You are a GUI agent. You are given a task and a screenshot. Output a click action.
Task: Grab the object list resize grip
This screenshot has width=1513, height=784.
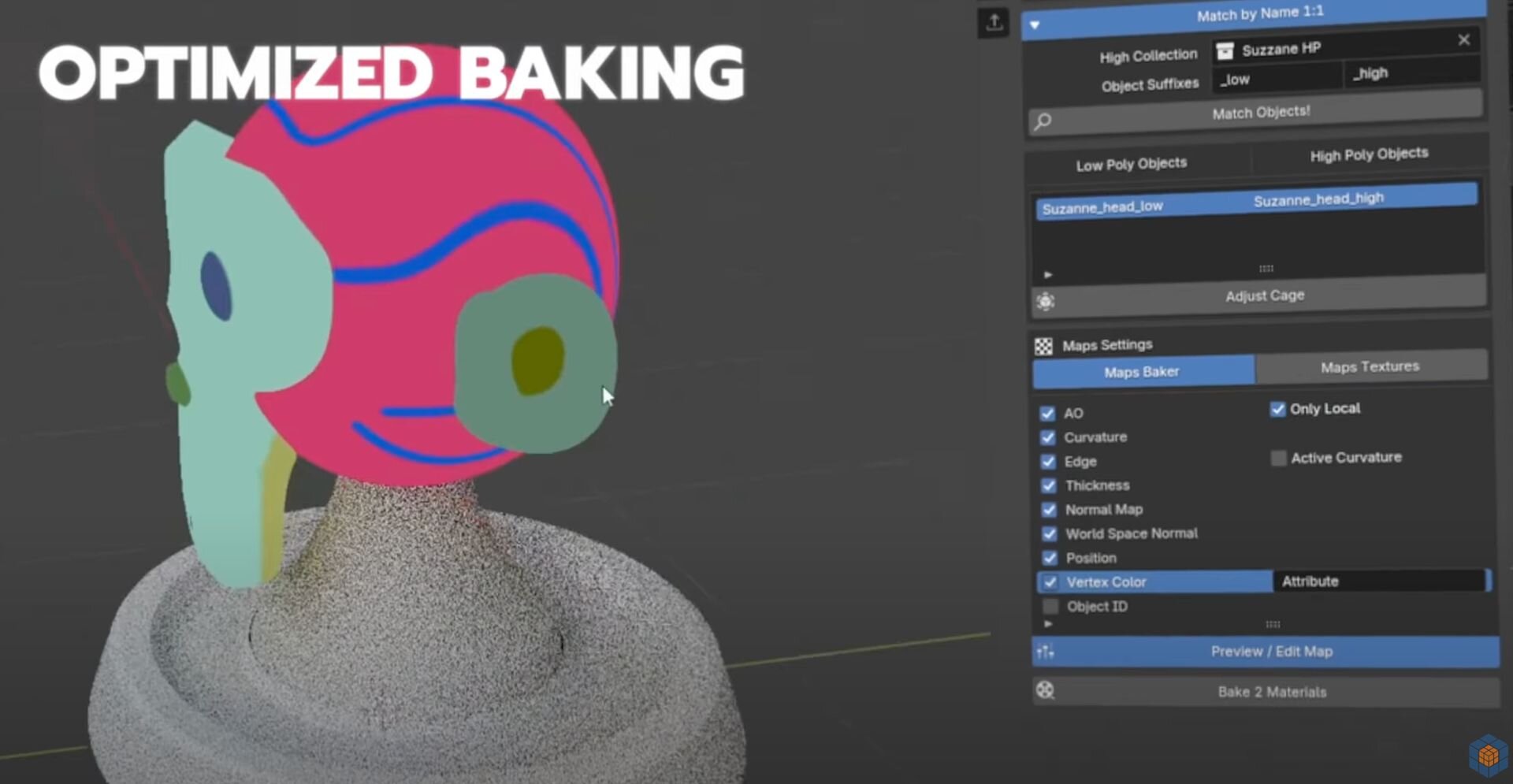[x=1266, y=269]
